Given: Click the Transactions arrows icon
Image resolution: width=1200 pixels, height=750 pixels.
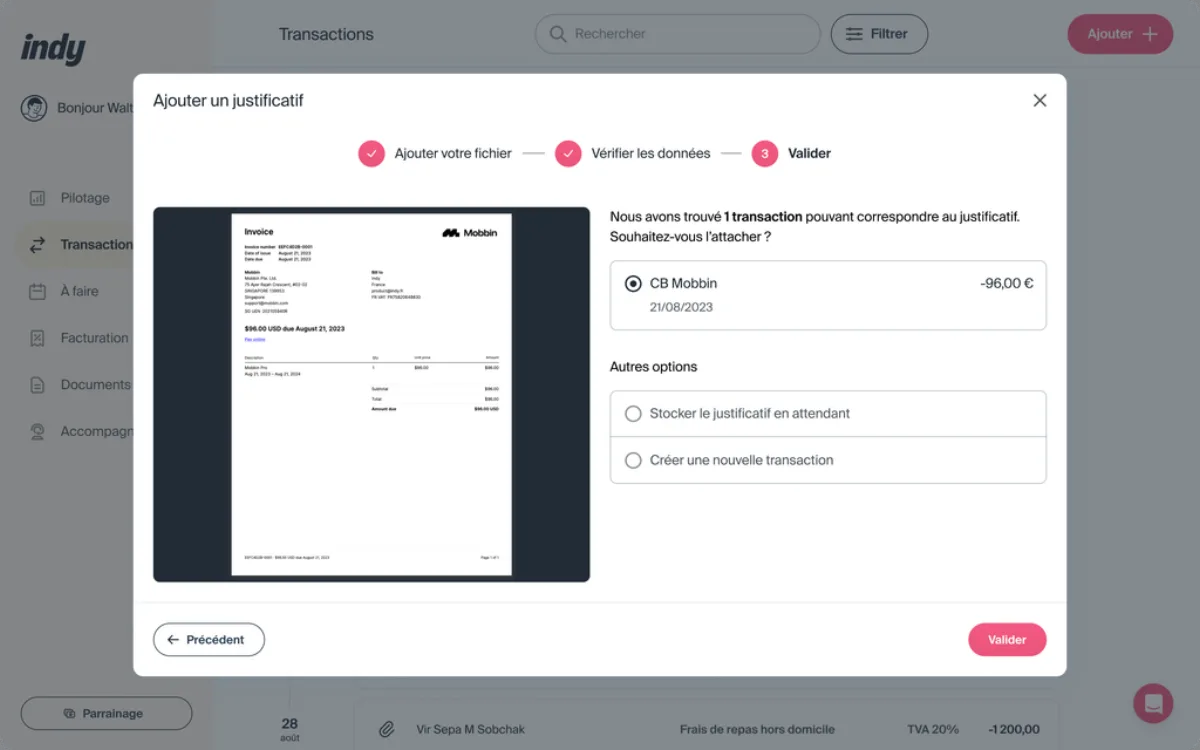Looking at the screenshot, I should click(x=37, y=245).
